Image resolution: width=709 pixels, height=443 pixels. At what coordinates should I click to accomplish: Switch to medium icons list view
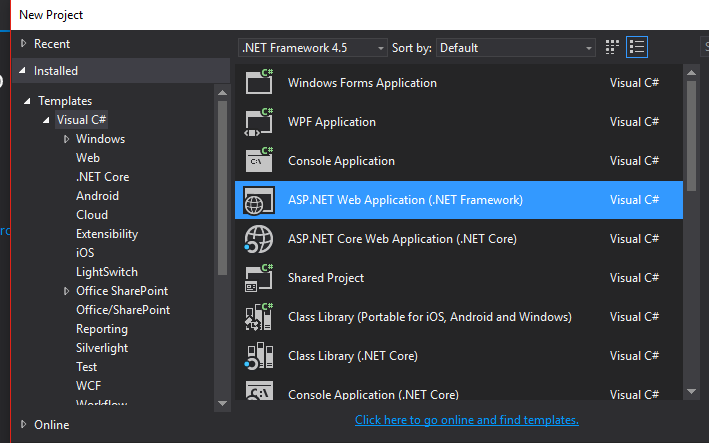pyautogui.click(x=637, y=47)
